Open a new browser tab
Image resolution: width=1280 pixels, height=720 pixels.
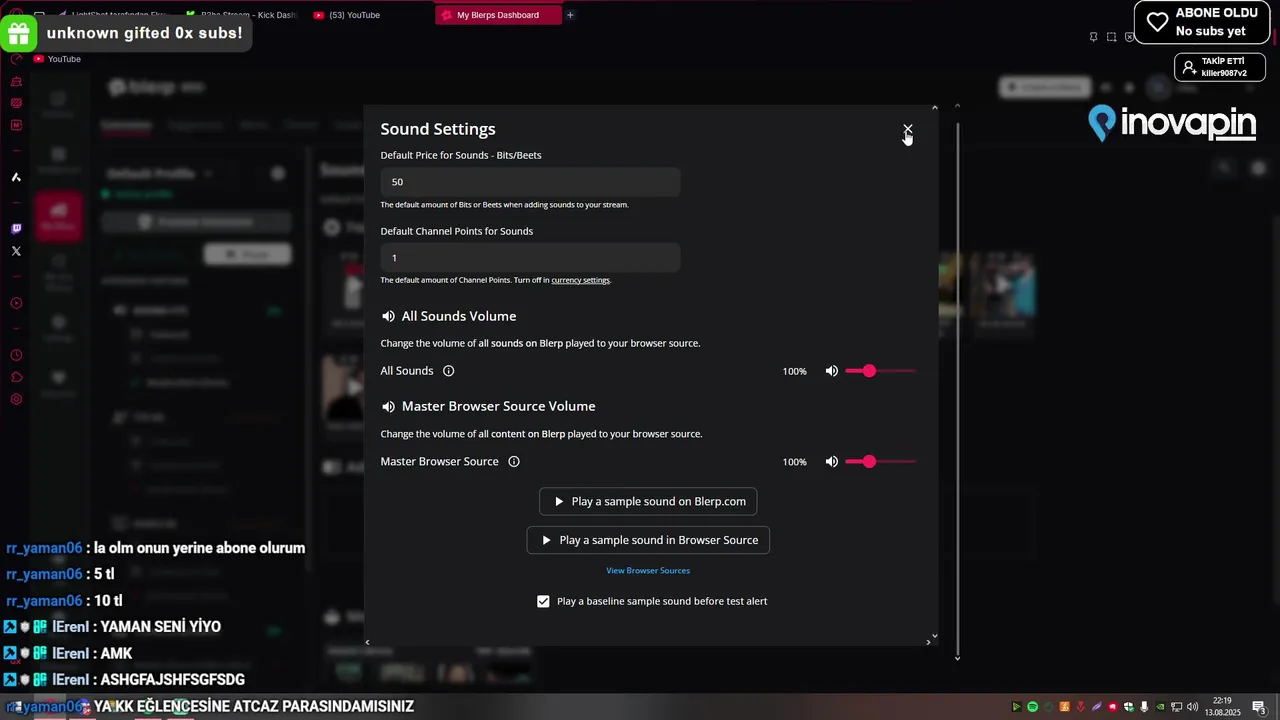click(x=571, y=15)
